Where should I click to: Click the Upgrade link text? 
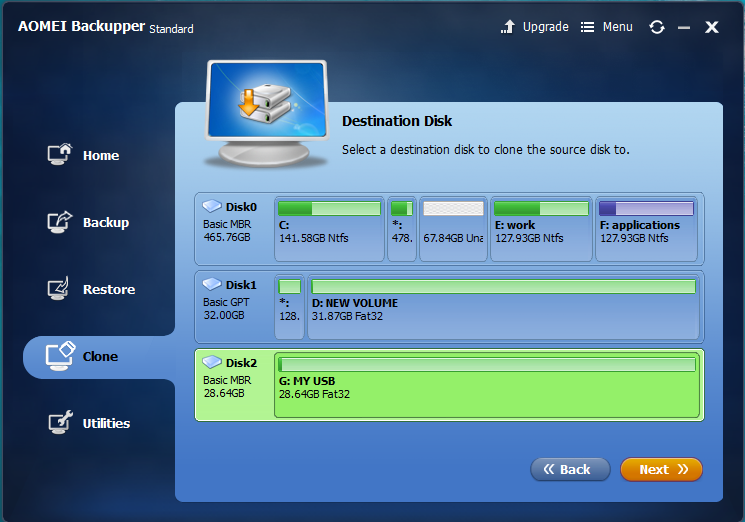[x=545, y=27]
